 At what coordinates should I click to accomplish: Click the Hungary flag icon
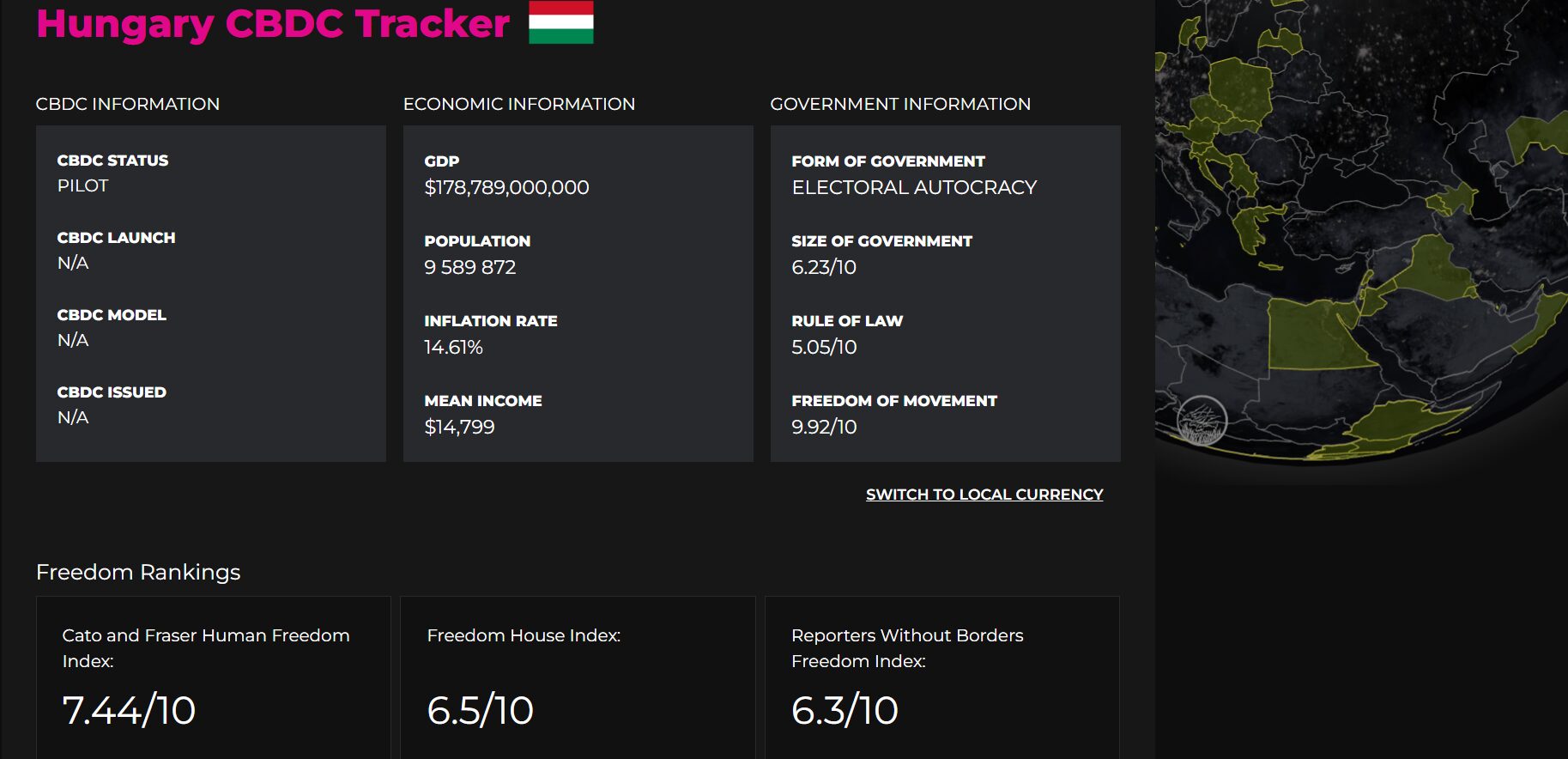(x=560, y=21)
